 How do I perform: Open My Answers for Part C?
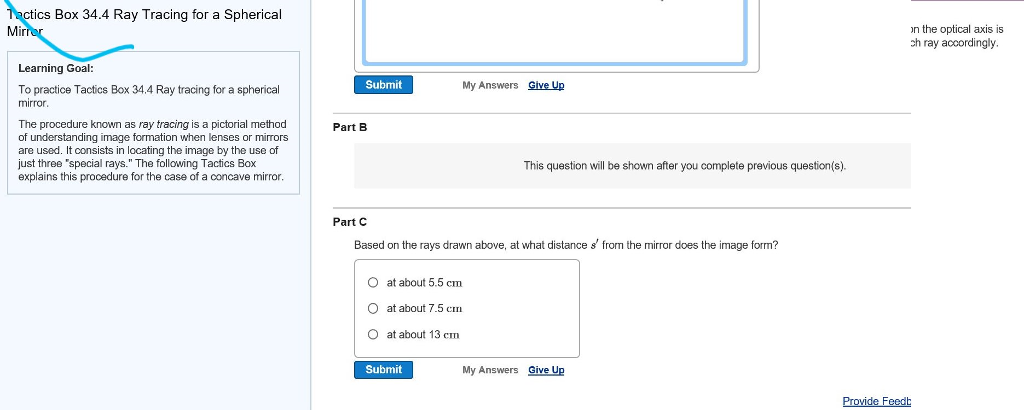coord(490,370)
